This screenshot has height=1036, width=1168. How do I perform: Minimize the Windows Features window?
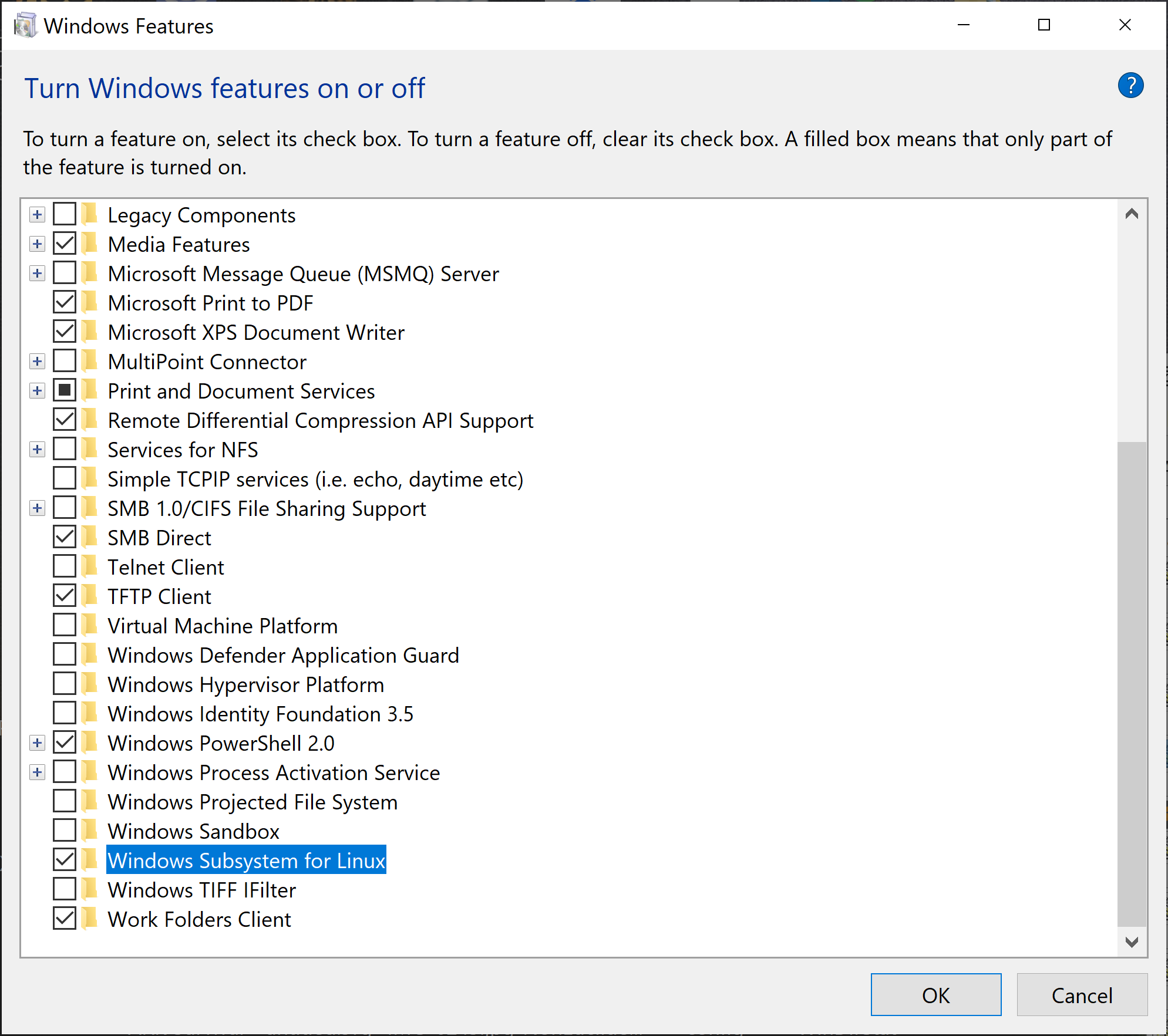pyautogui.click(x=964, y=25)
